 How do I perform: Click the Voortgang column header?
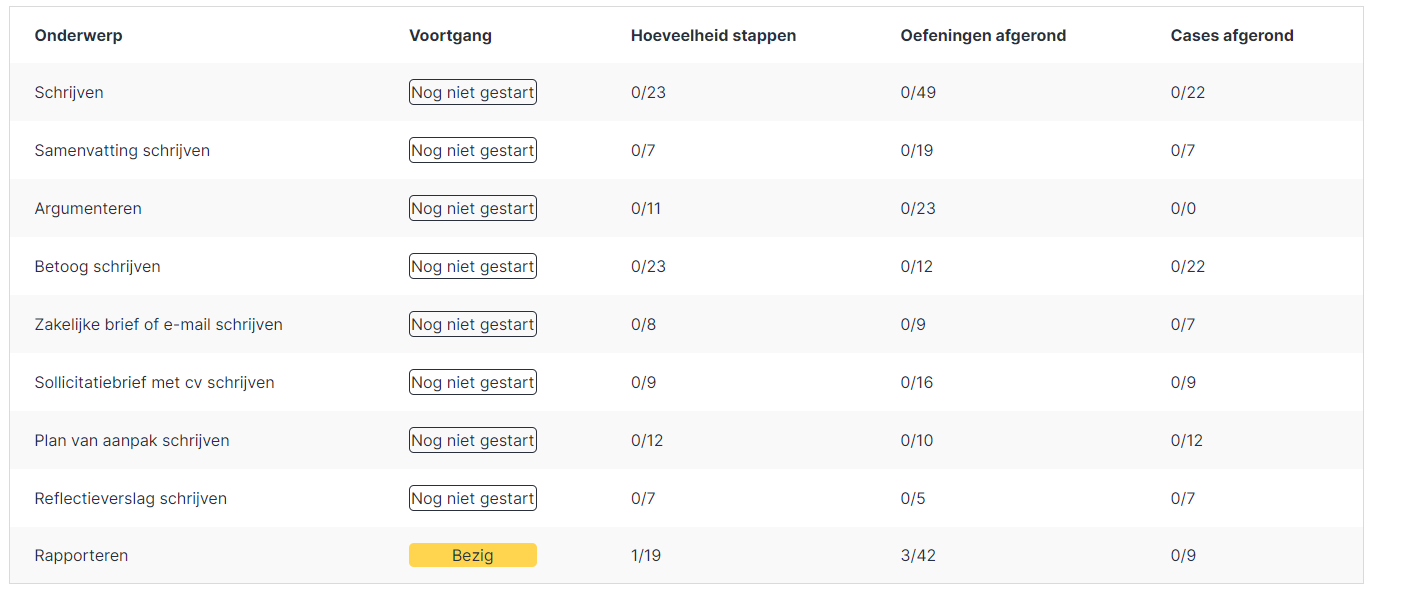click(x=450, y=36)
